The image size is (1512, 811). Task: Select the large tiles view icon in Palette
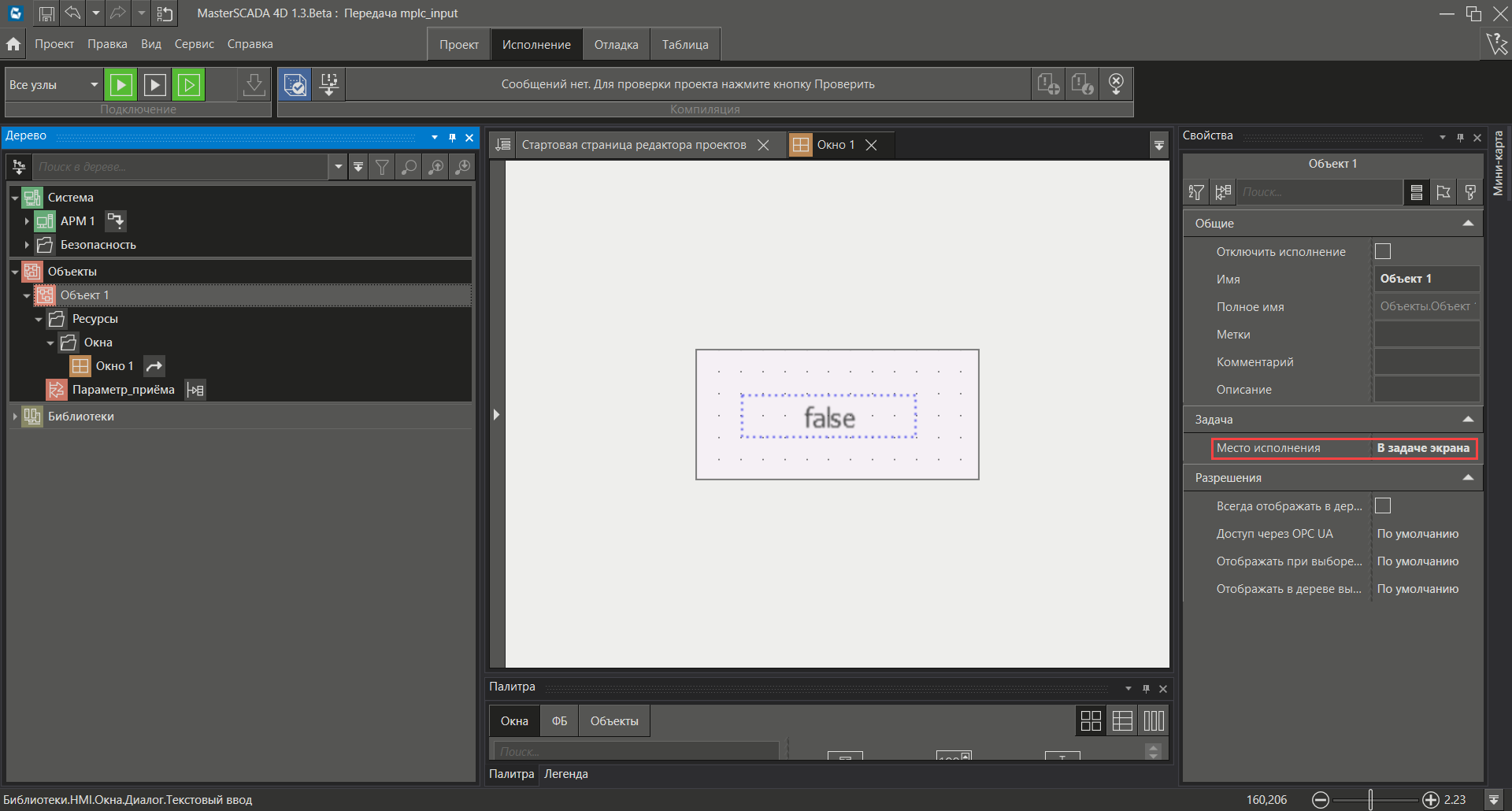[1091, 720]
